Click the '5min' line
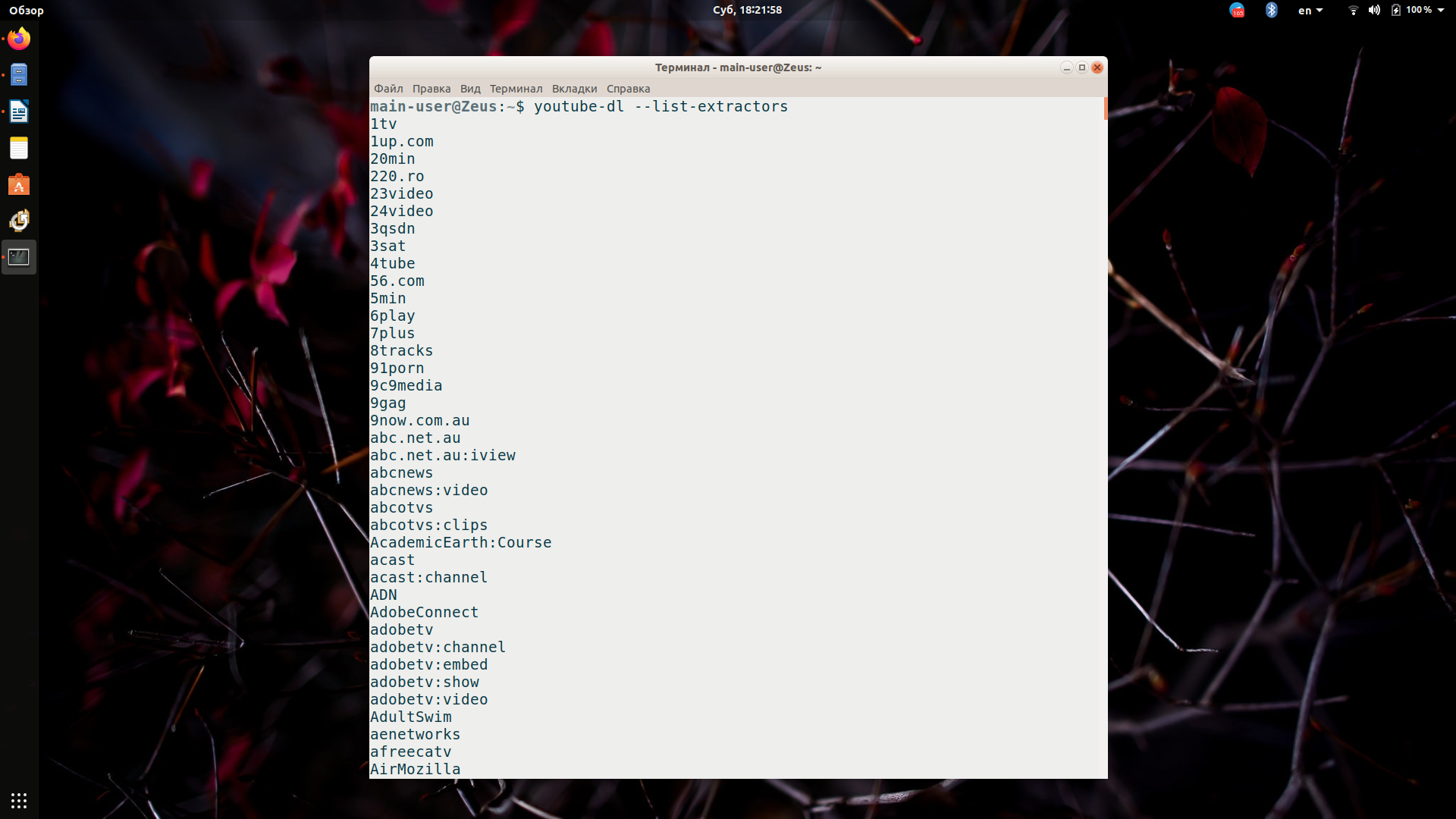 (x=388, y=299)
